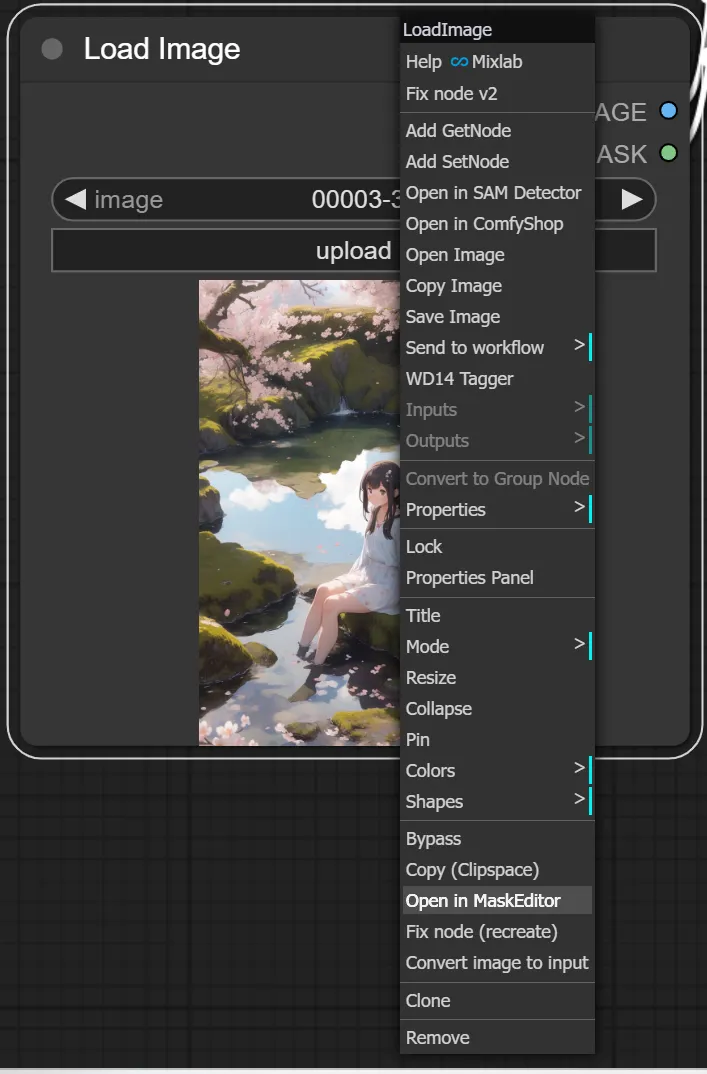Click Convert to Group Node
The image size is (707, 1074).
497,479
